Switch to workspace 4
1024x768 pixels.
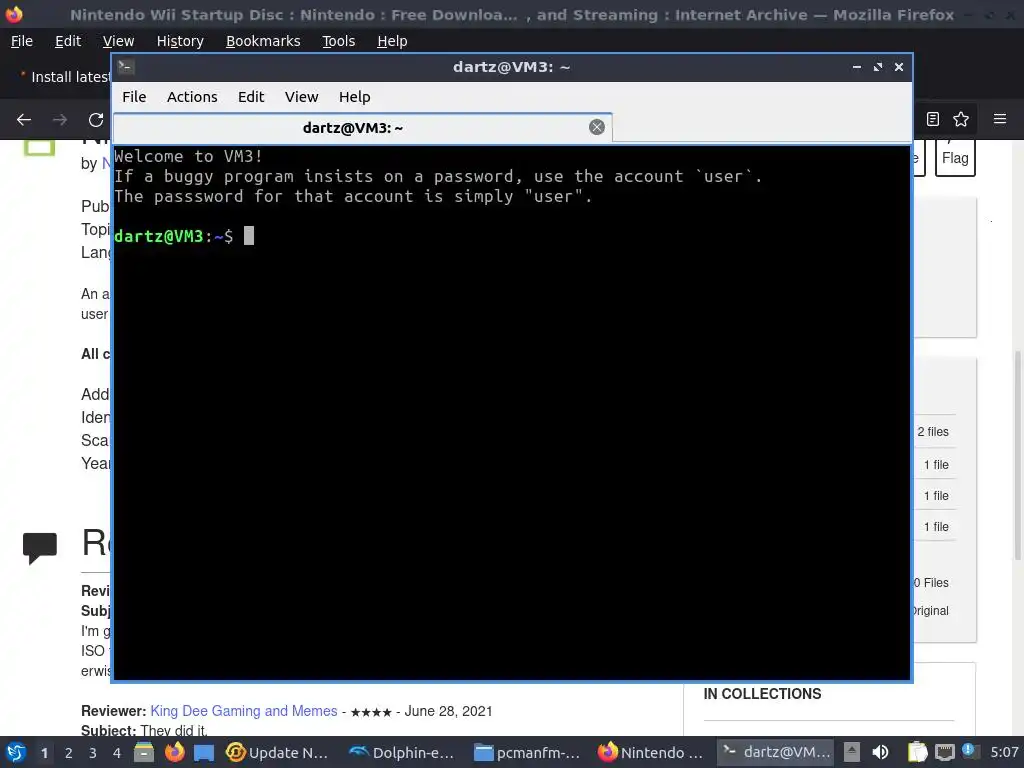tap(117, 752)
